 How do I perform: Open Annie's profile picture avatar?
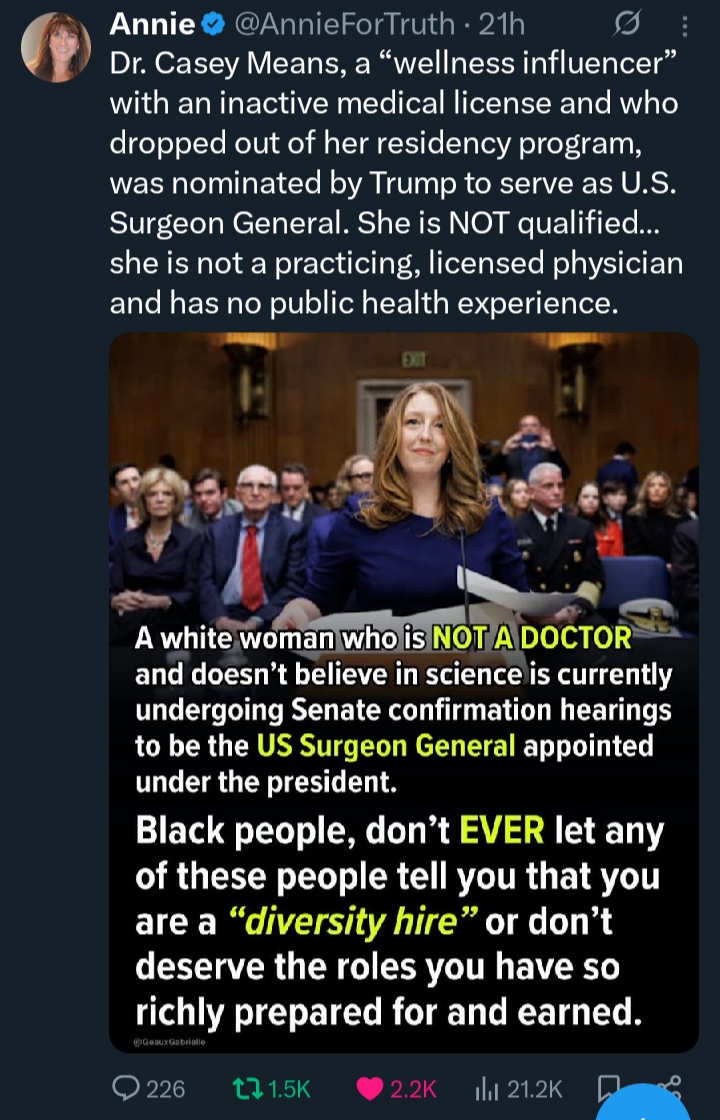pyautogui.click(x=56, y=47)
